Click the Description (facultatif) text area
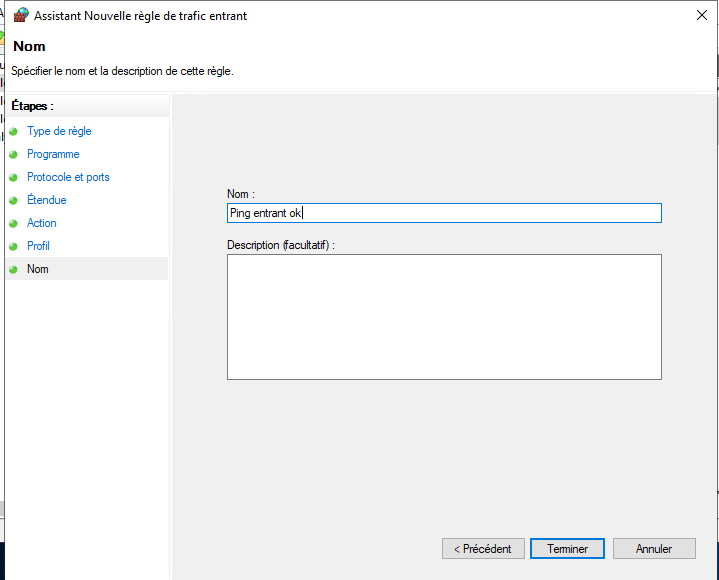This screenshot has width=719, height=580. [x=444, y=317]
